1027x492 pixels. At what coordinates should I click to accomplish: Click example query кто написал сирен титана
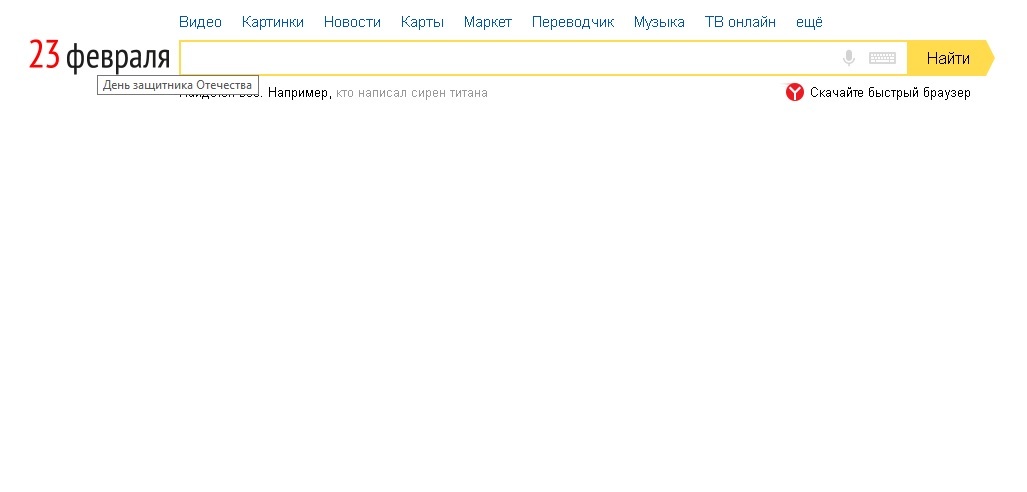click(x=411, y=93)
